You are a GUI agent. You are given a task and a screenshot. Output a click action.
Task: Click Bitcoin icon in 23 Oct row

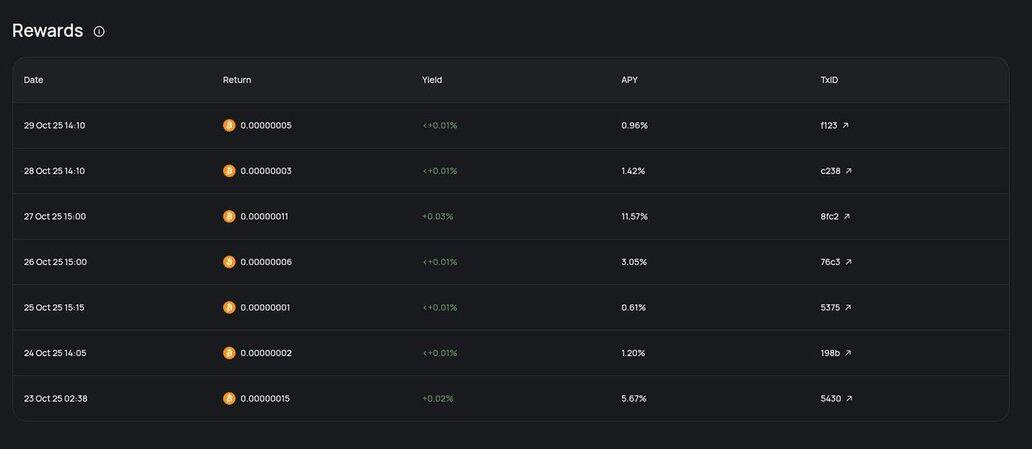(x=229, y=398)
